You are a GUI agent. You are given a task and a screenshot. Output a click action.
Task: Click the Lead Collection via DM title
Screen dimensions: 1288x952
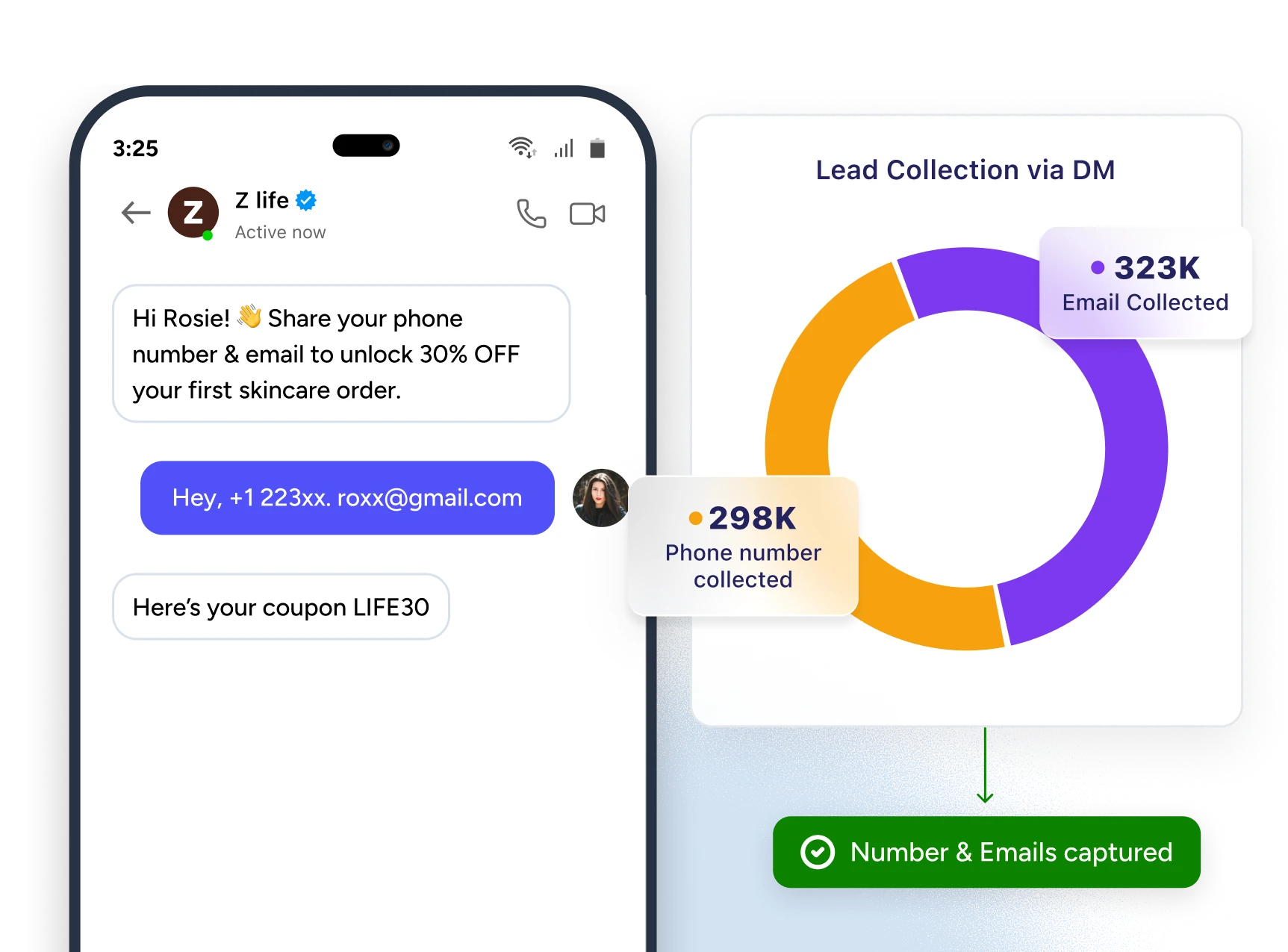tap(965, 170)
